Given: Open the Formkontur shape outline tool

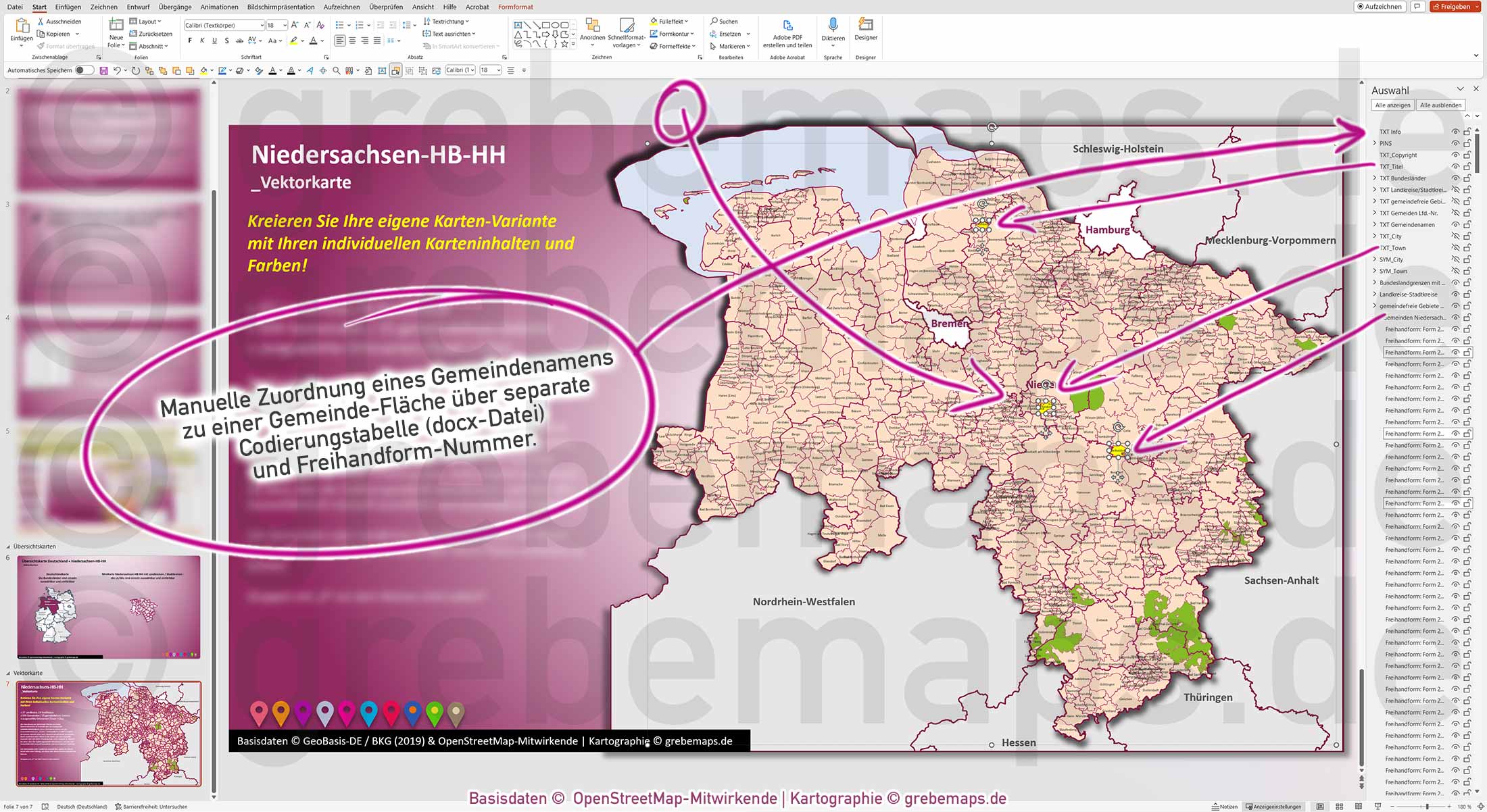Looking at the screenshot, I should 653,33.
